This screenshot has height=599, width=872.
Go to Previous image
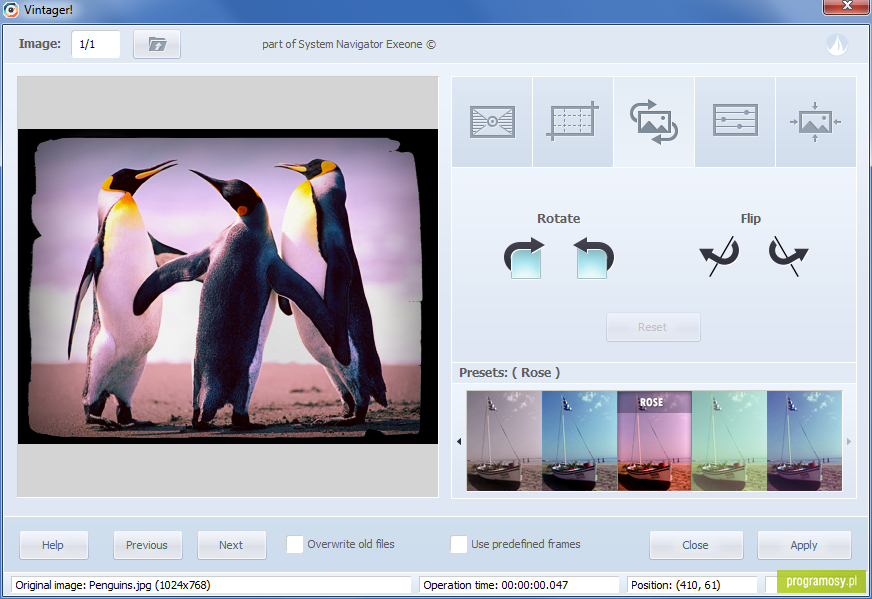(147, 545)
